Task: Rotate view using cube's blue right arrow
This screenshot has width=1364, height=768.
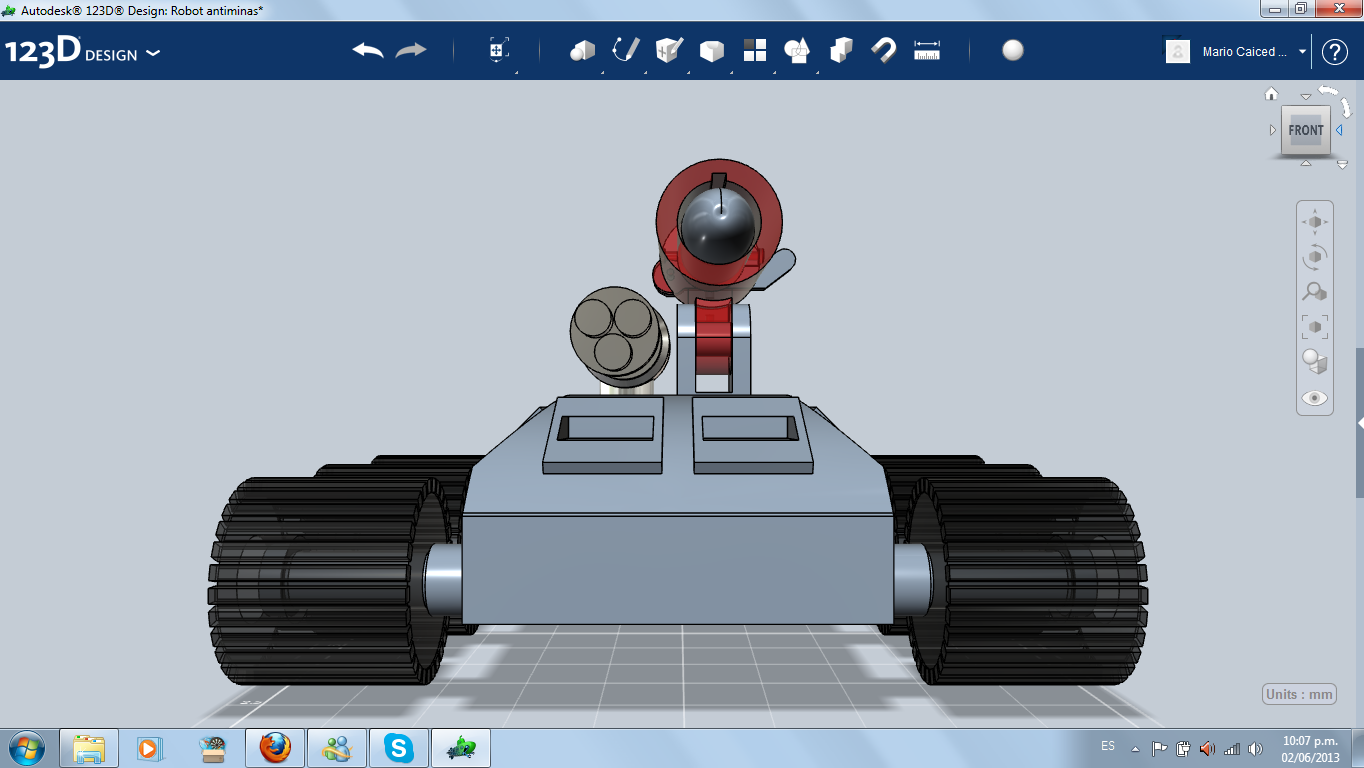Action: 1339,130
